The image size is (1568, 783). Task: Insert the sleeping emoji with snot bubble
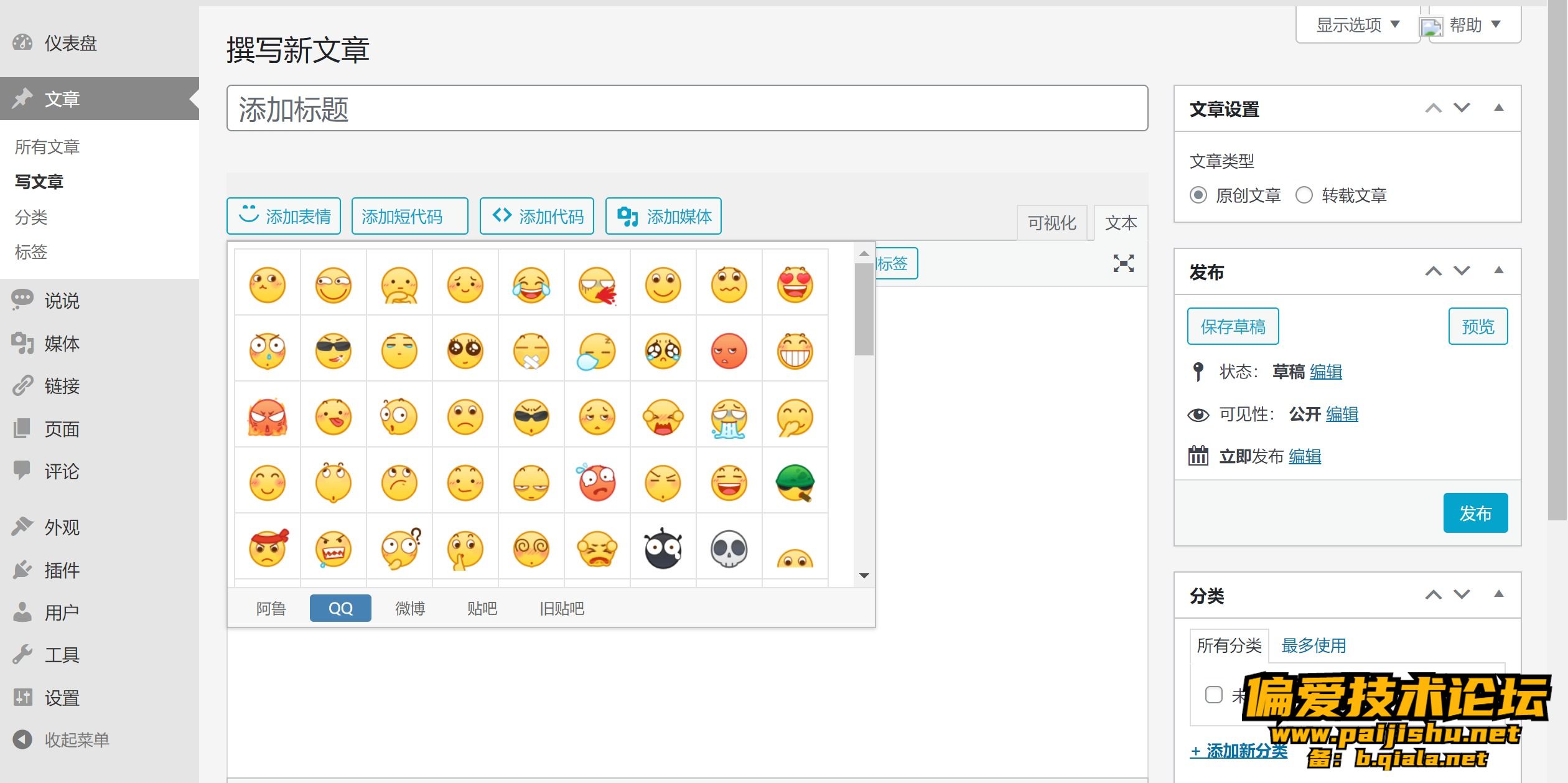pyautogui.click(x=595, y=351)
